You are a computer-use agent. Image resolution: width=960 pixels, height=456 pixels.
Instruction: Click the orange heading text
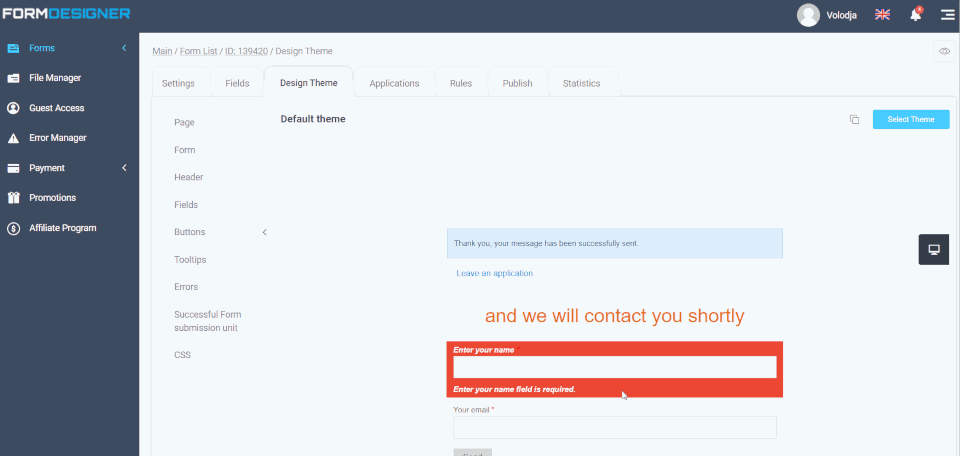615,316
